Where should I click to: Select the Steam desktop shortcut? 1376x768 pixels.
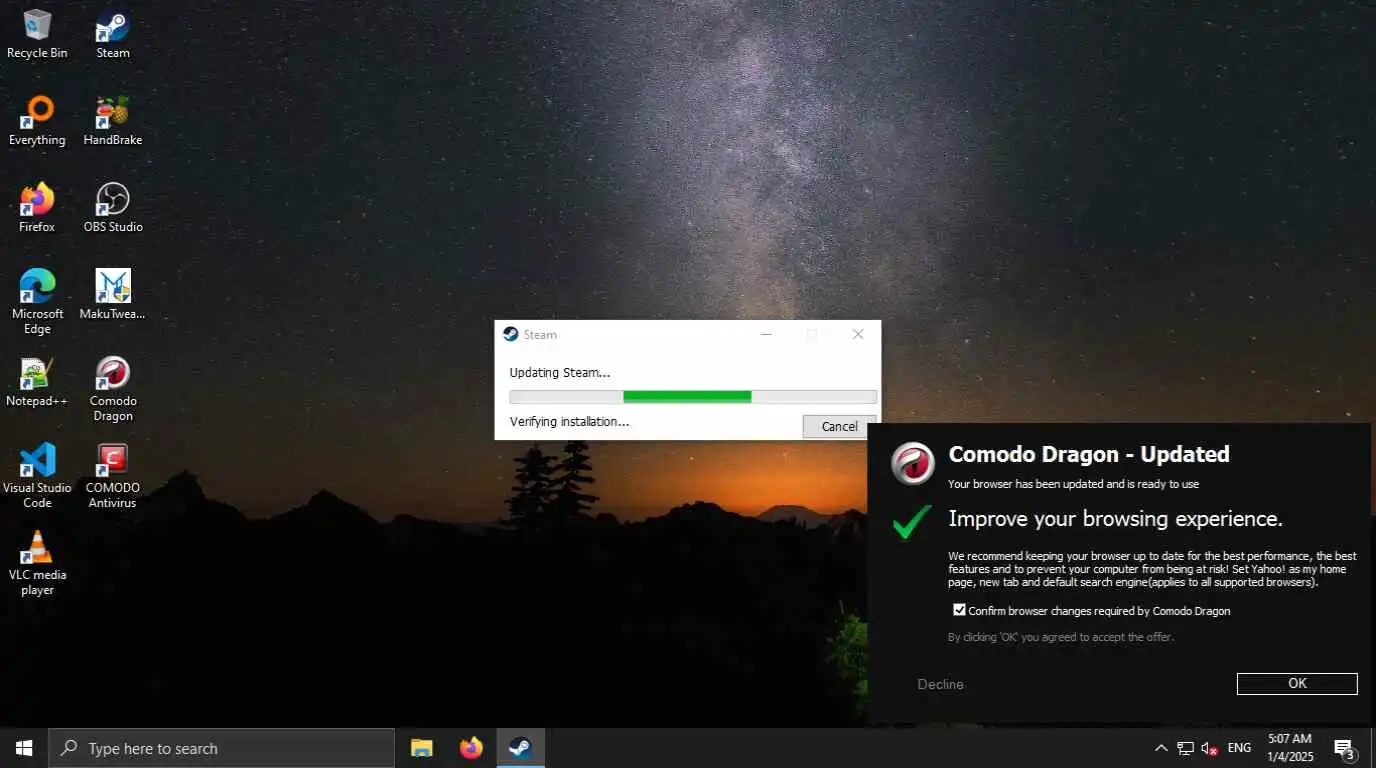[113, 34]
